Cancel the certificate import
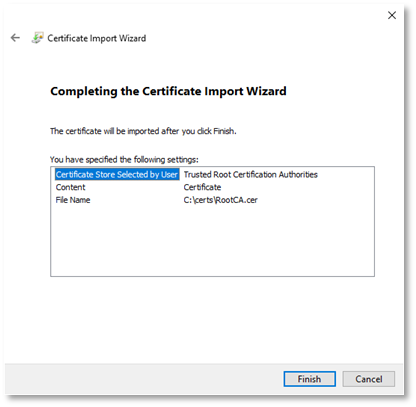Screen dimensions: 416x407 pos(369,379)
